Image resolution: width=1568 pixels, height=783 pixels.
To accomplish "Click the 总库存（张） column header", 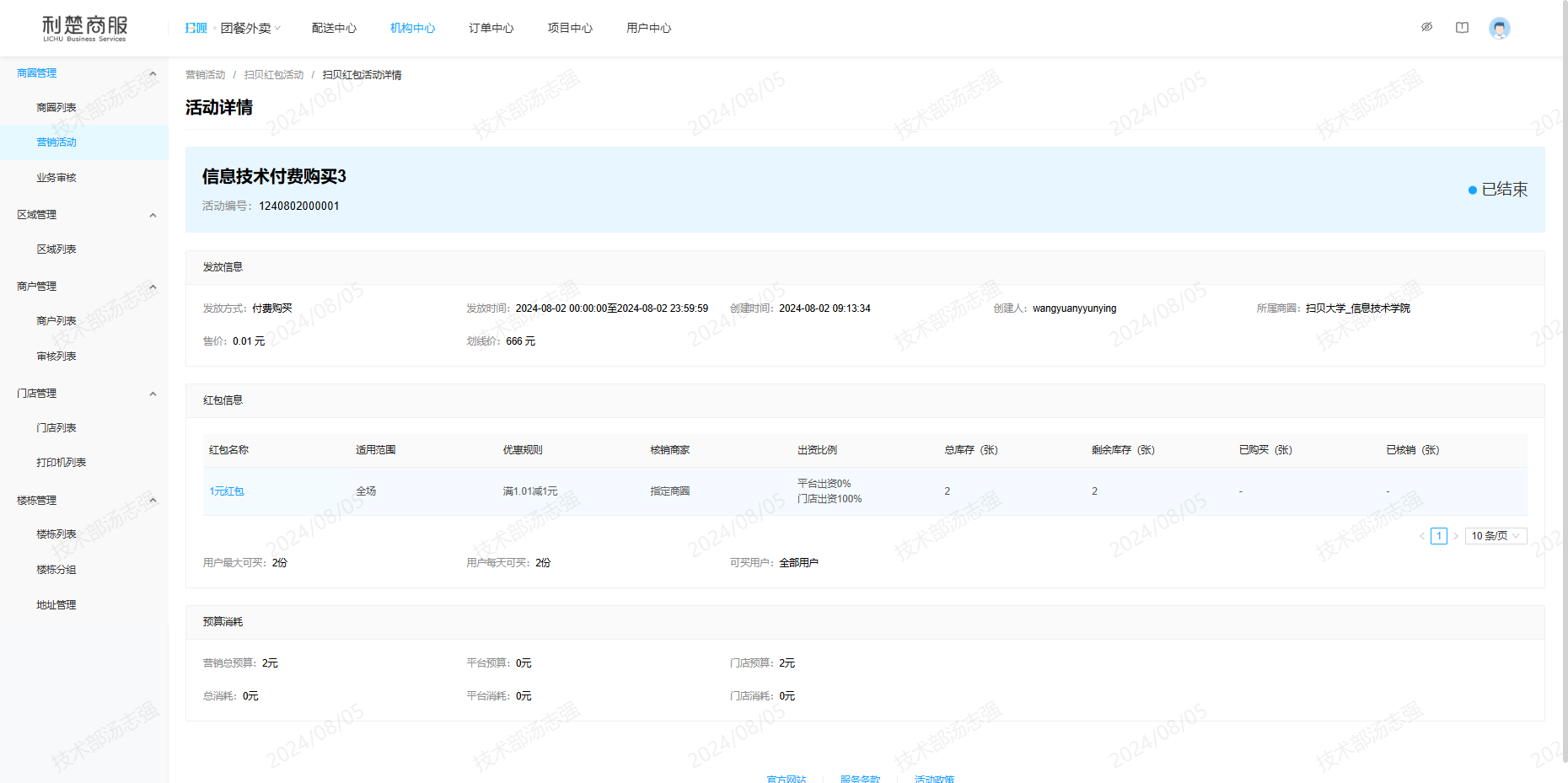I will point(971,450).
